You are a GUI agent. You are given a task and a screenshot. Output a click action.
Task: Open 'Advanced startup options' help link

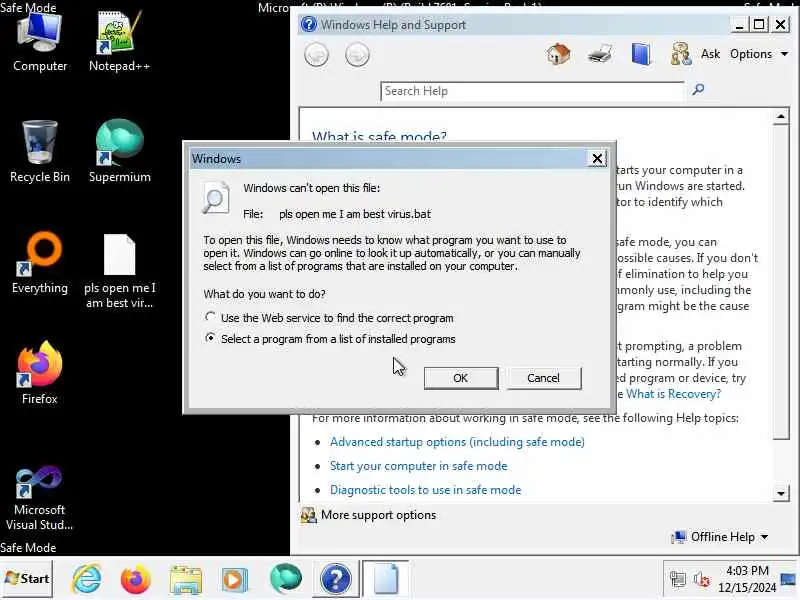[457, 442]
